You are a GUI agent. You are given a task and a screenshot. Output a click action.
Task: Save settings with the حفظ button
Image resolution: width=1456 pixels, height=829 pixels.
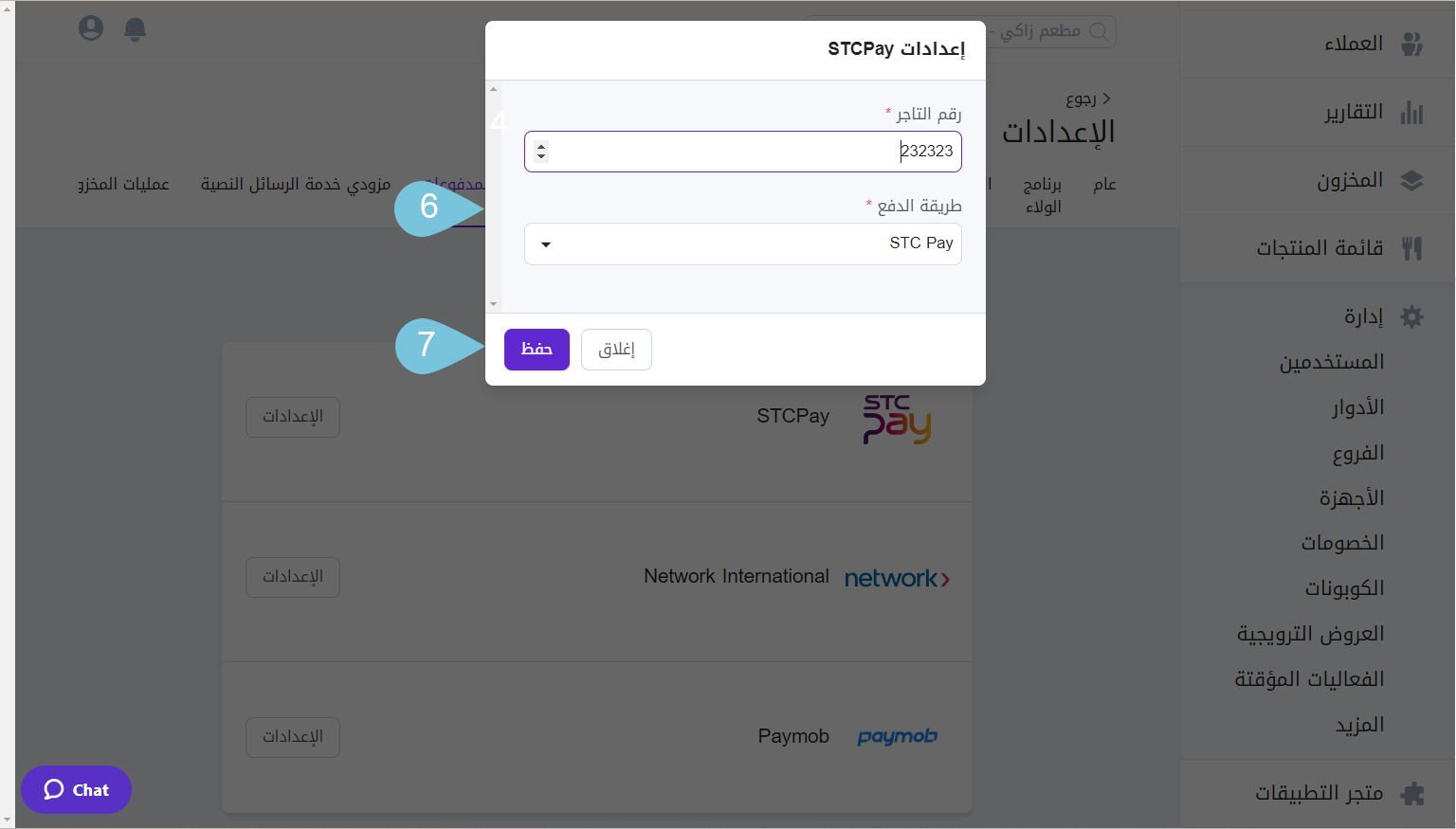coord(537,349)
